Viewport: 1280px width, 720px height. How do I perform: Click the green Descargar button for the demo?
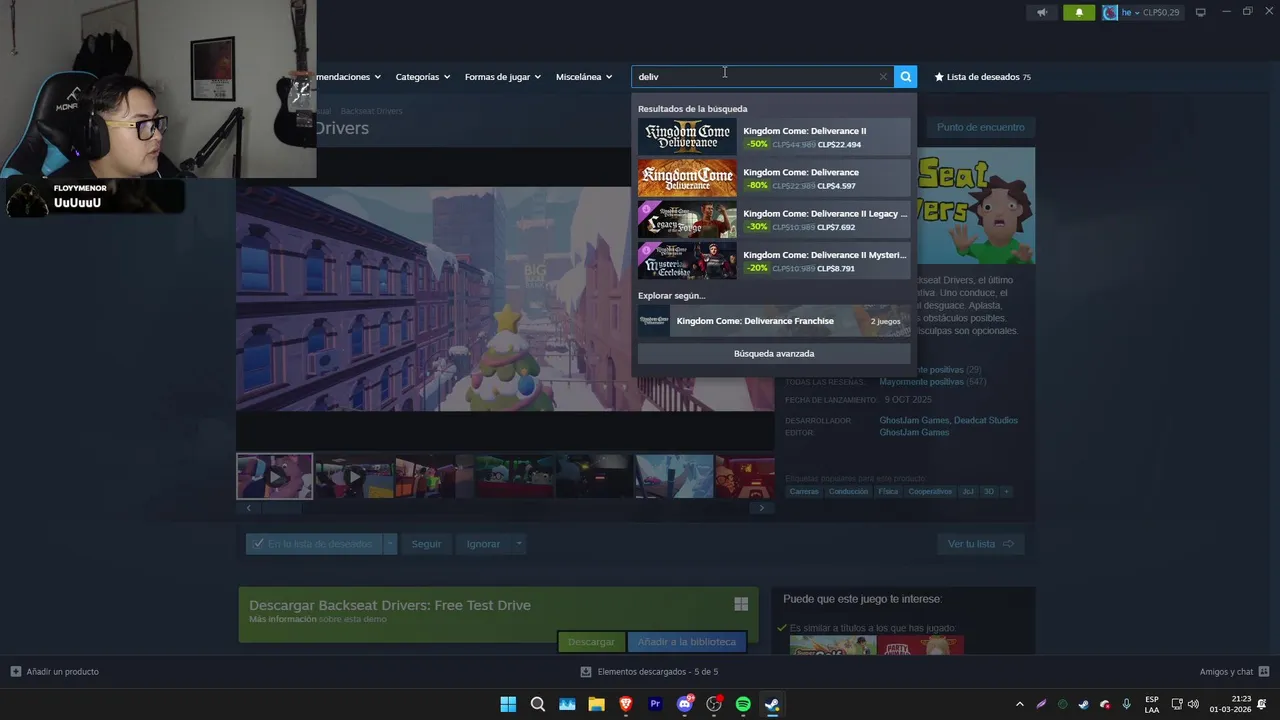click(591, 642)
